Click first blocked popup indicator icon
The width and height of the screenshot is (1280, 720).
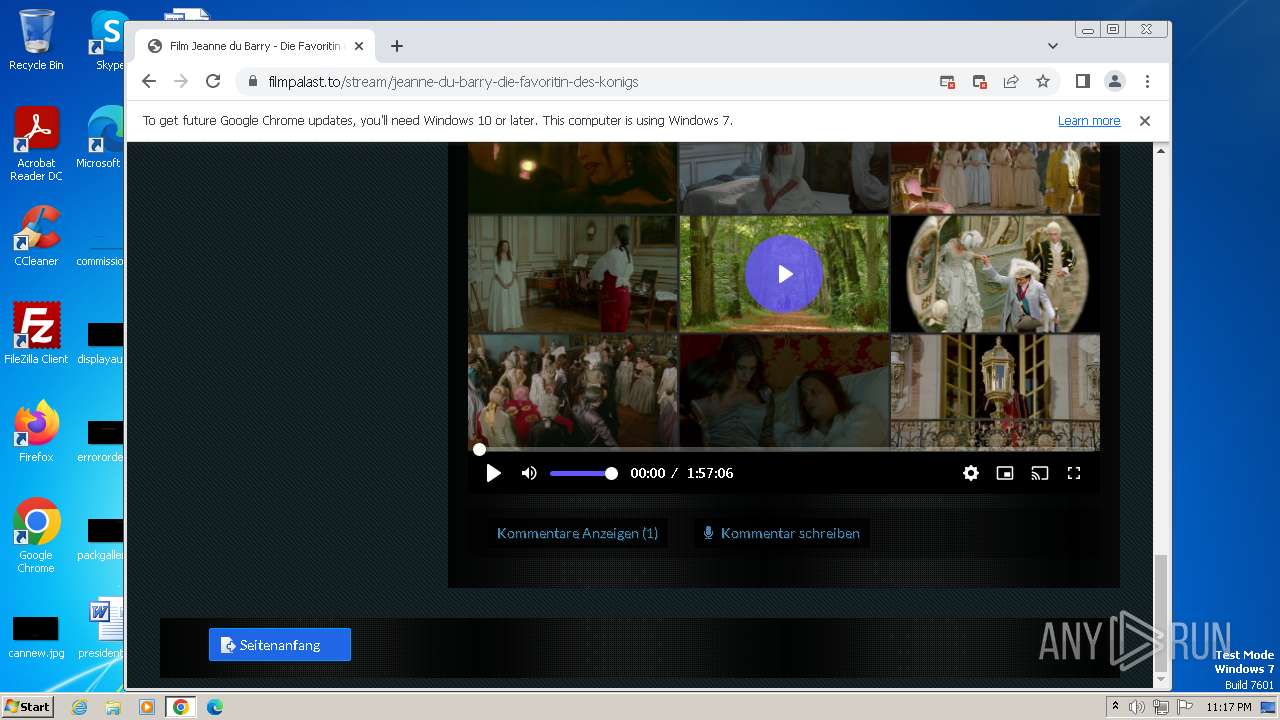point(947,82)
